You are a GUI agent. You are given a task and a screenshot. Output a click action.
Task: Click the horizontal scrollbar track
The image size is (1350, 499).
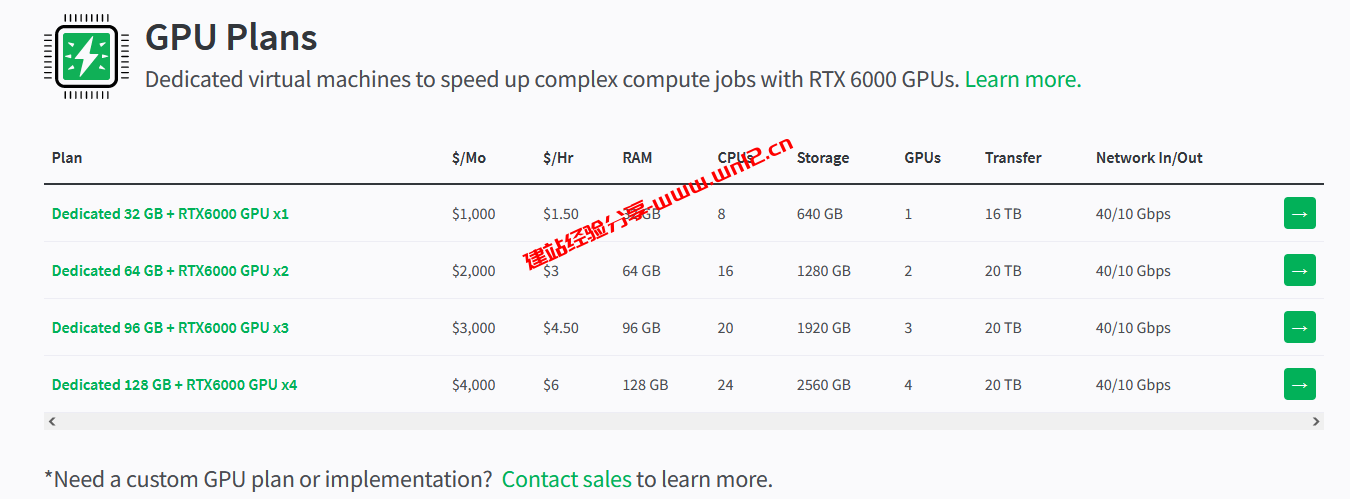(683, 422)
